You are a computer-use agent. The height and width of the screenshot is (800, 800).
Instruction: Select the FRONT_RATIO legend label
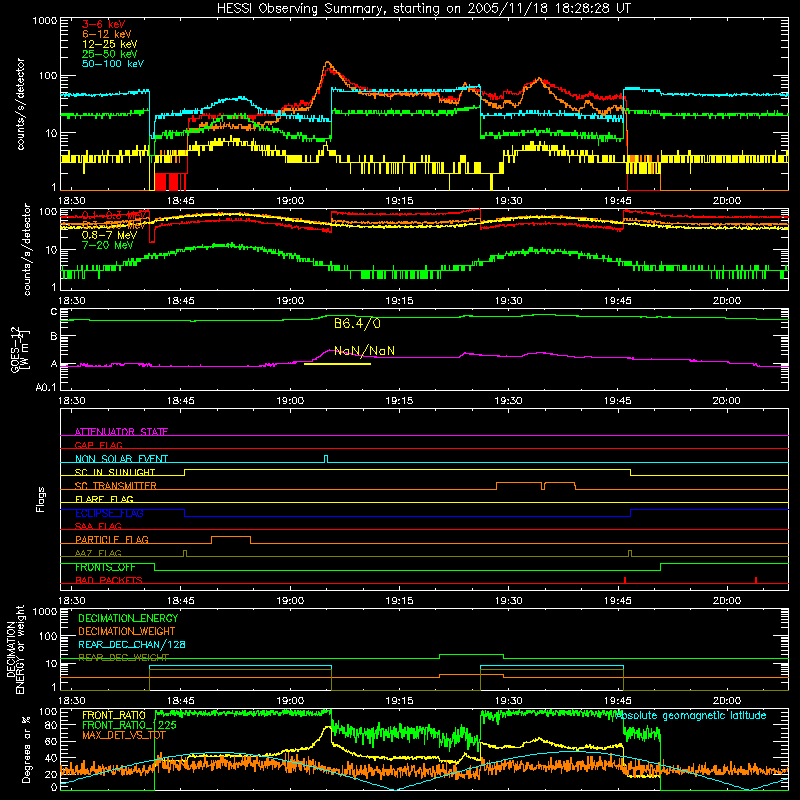coord(114,715)
